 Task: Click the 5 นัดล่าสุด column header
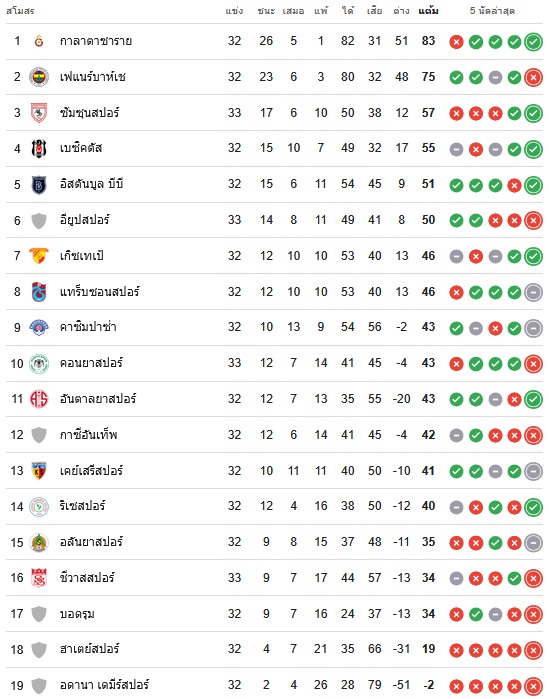click(492, 11)
